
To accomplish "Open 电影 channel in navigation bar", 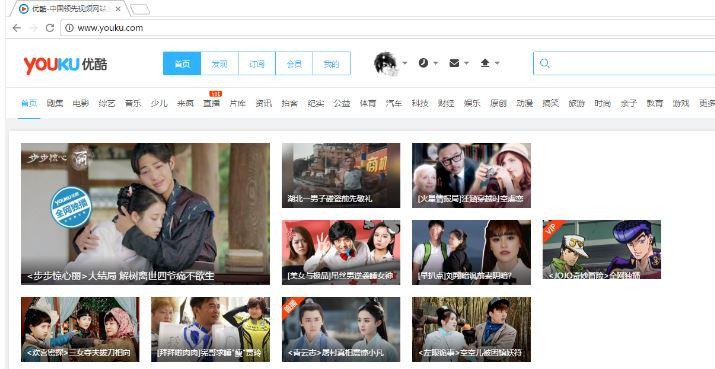I will pyautogui.click(x=81, y=104).
